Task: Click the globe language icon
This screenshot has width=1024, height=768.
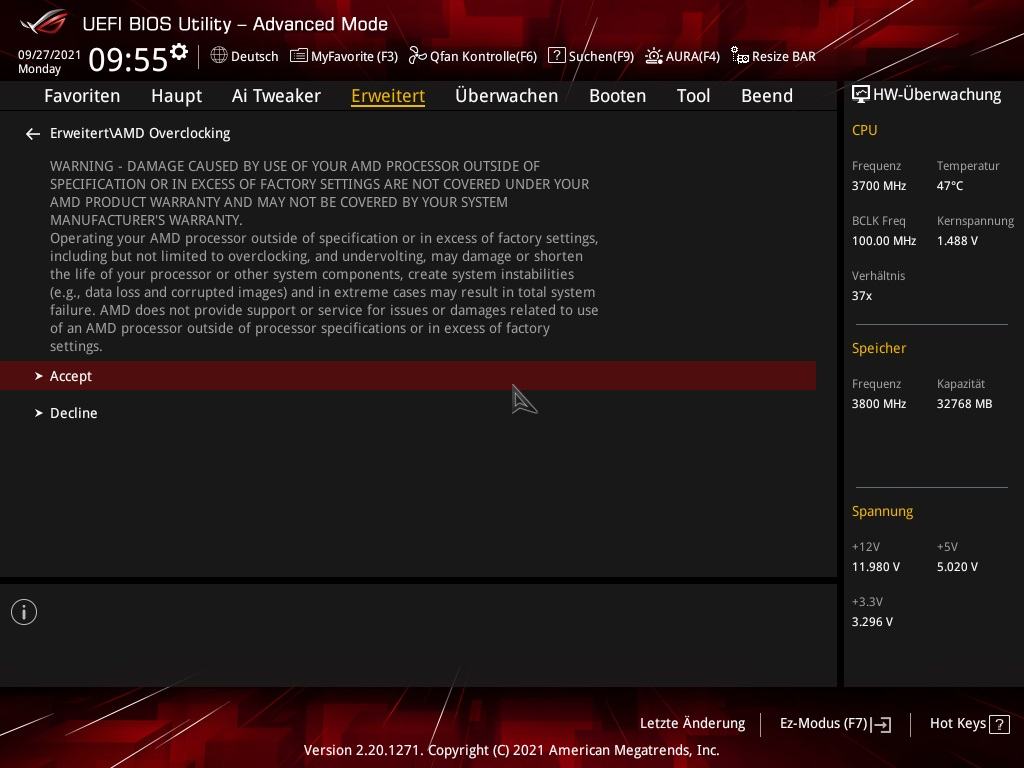Action: pyautogui.click(x=219, y=56)
